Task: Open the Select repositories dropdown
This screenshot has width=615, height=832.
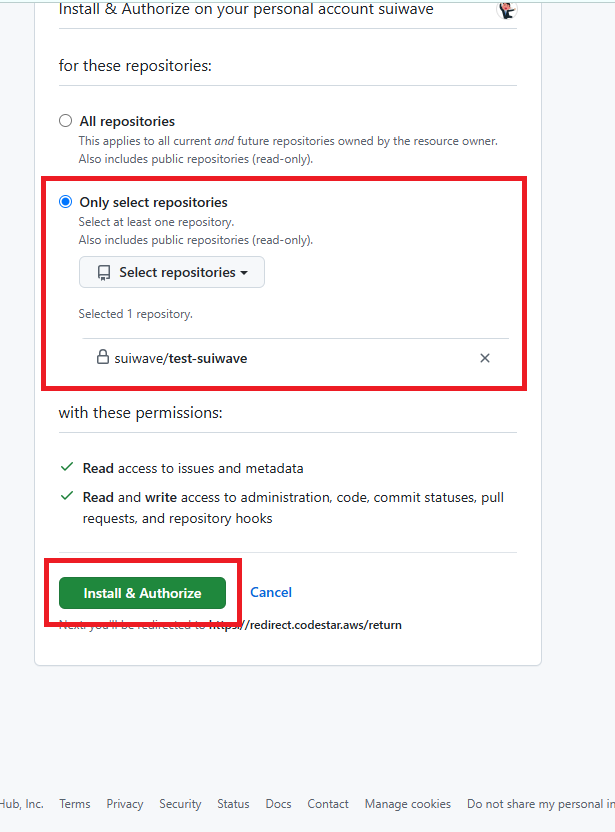Action: tap(171, 272)
